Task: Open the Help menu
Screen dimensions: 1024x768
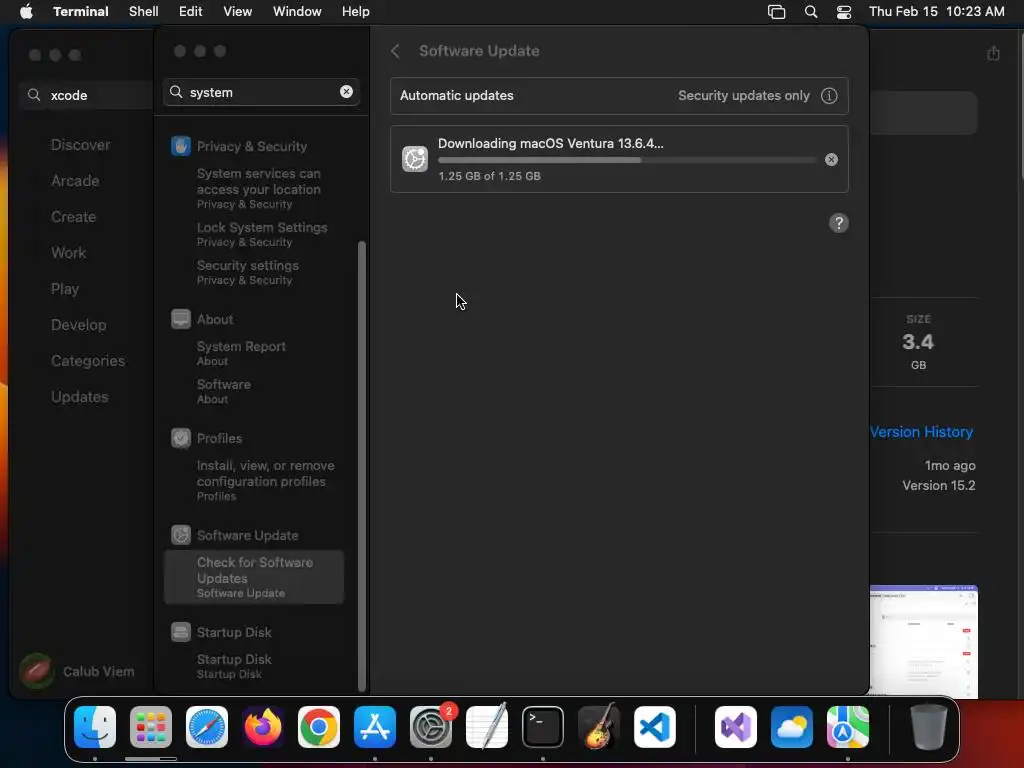Action: coord(356,11)
